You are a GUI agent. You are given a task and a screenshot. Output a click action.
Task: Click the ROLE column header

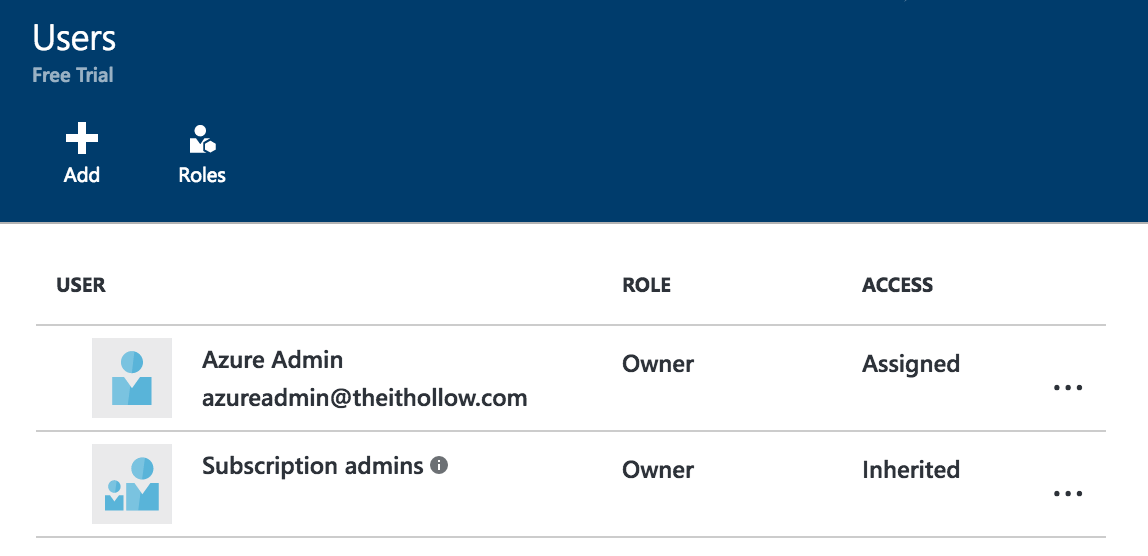click(x=646, y=285)
